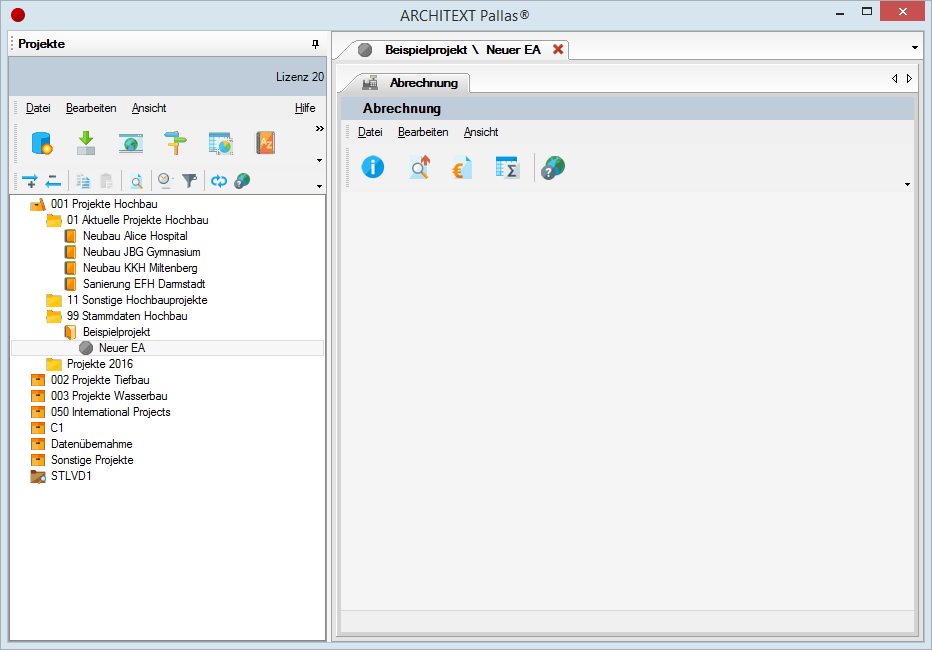Click the euro document icon
Viewport: 932px width, 650px height.
pyautogui.click(x=462, y=167)
